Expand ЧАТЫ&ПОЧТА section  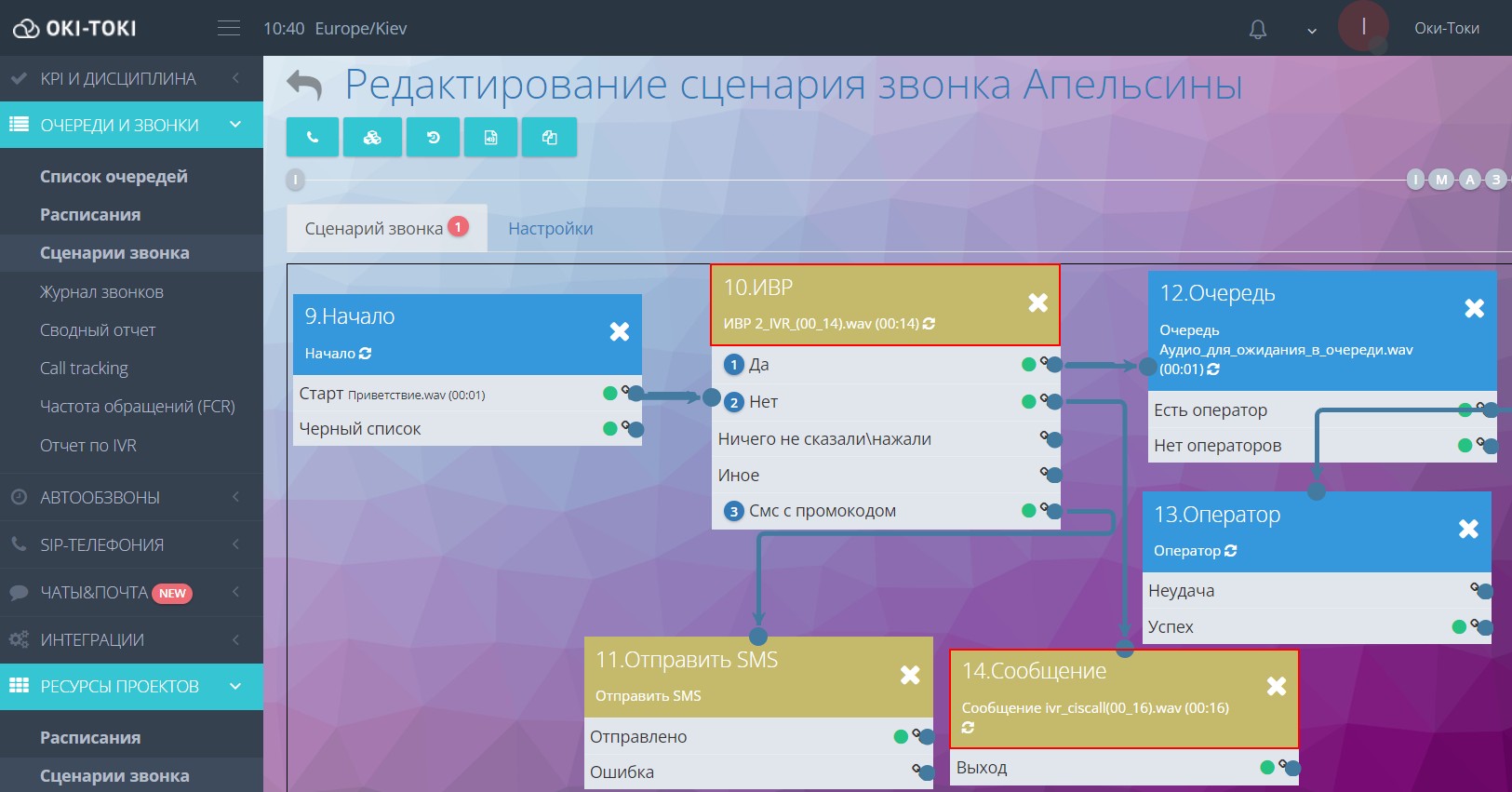[131, 592]
